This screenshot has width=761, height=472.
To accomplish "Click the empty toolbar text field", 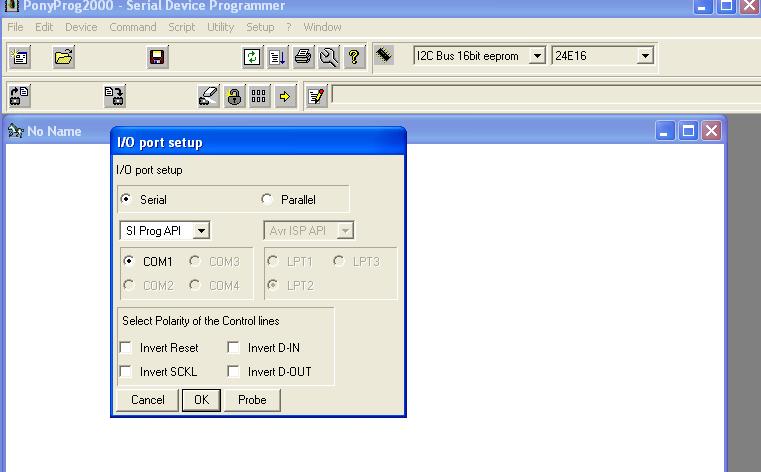I will click(546, 94).
